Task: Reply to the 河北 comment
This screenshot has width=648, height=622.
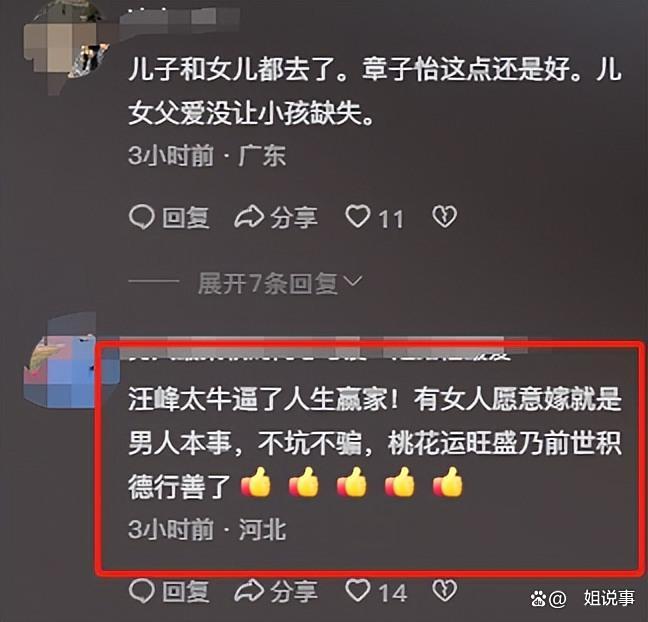Action: [x=169, y=591]
